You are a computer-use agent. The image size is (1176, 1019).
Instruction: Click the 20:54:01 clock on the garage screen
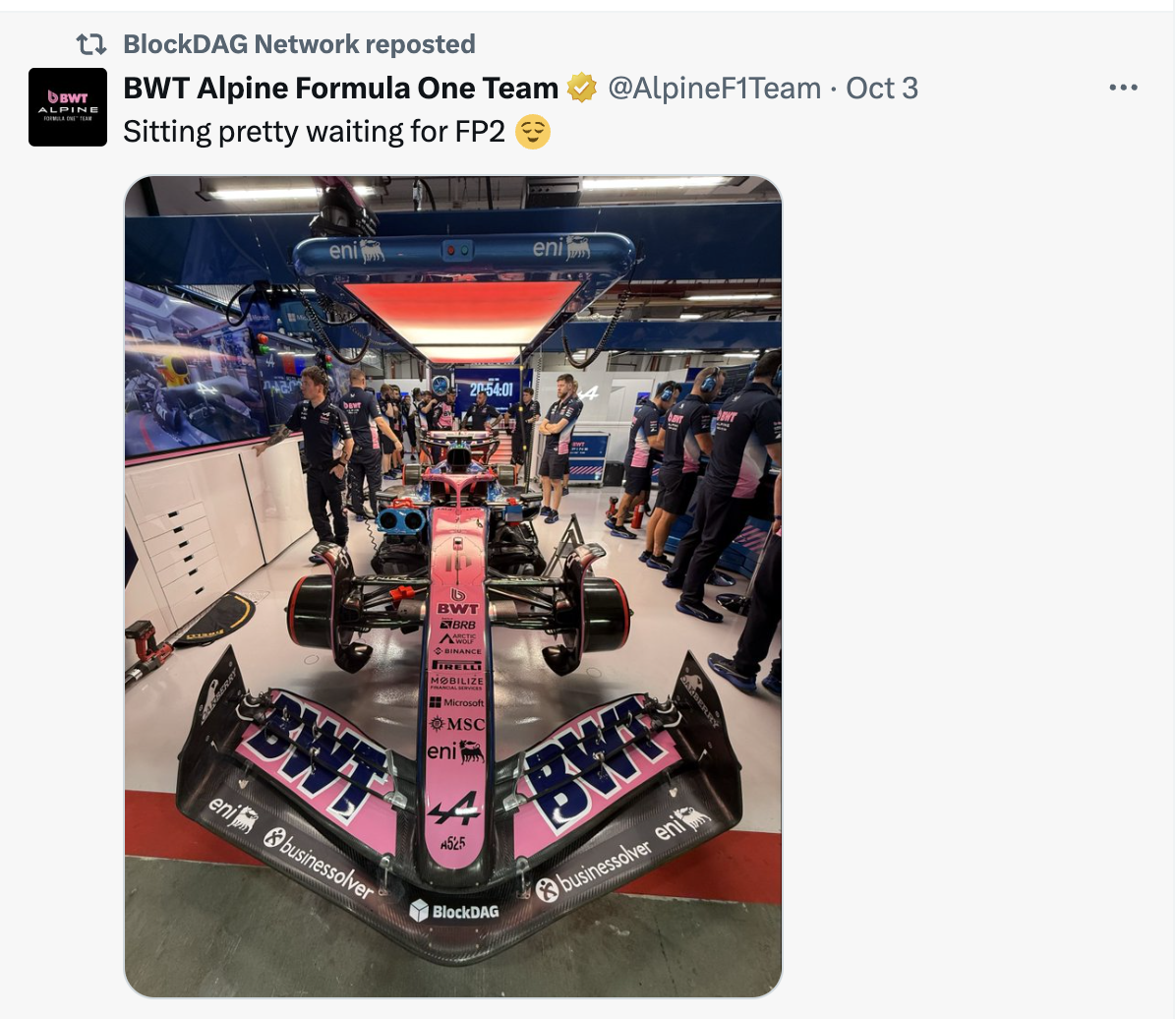(492, 390)
